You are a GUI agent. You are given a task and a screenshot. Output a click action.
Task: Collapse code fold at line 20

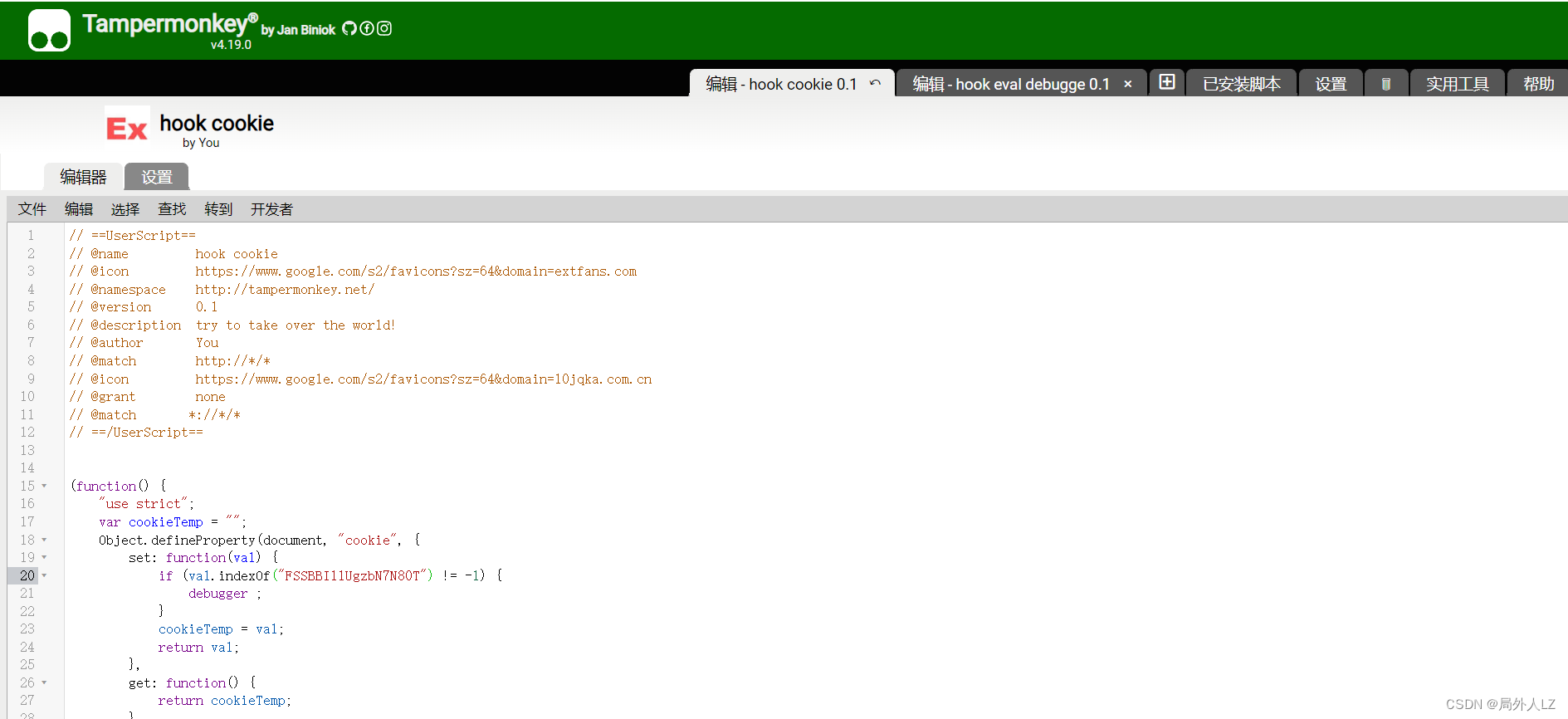[x=44, y=575]
